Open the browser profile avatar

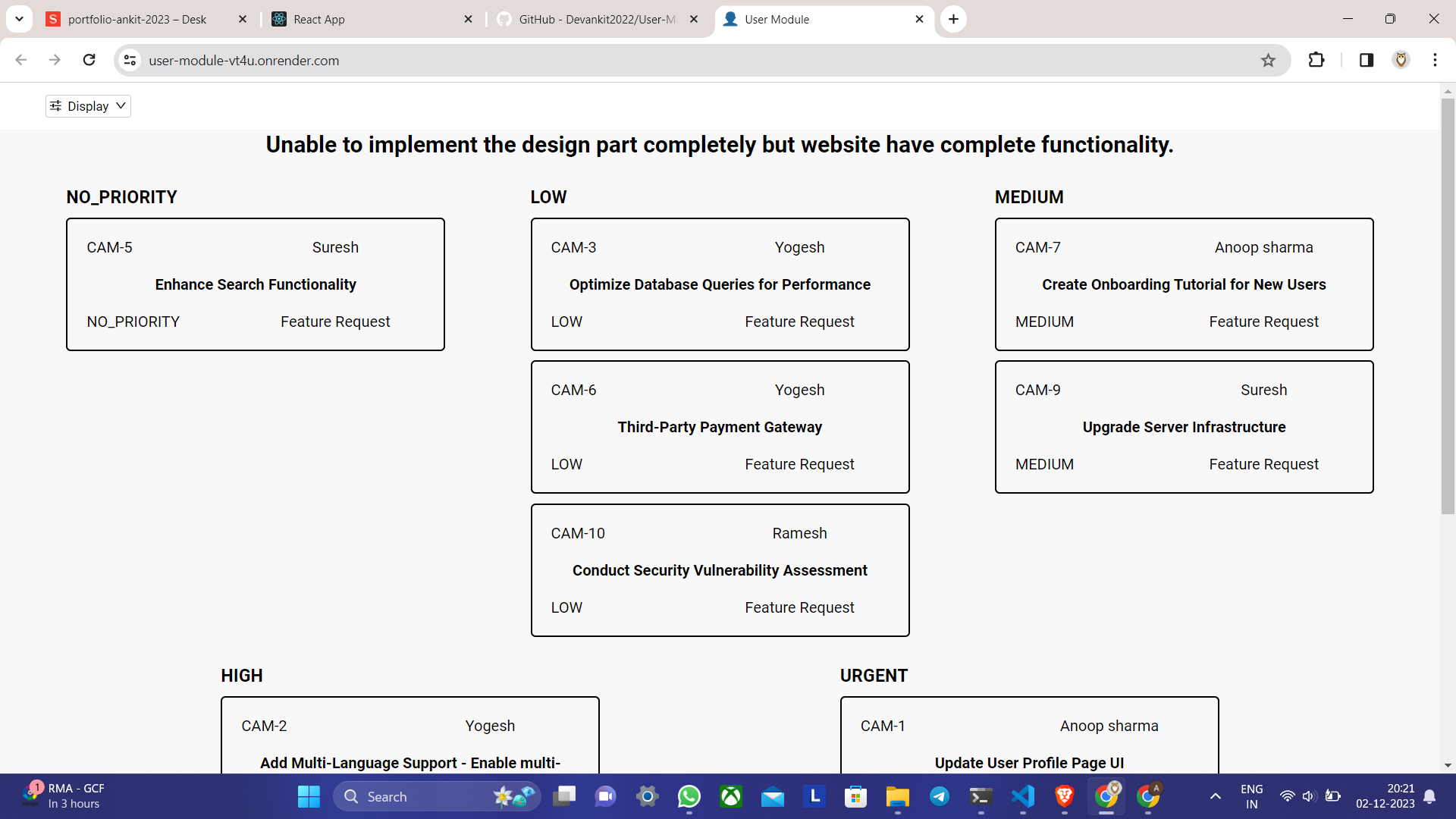(x=1401, y=60)
